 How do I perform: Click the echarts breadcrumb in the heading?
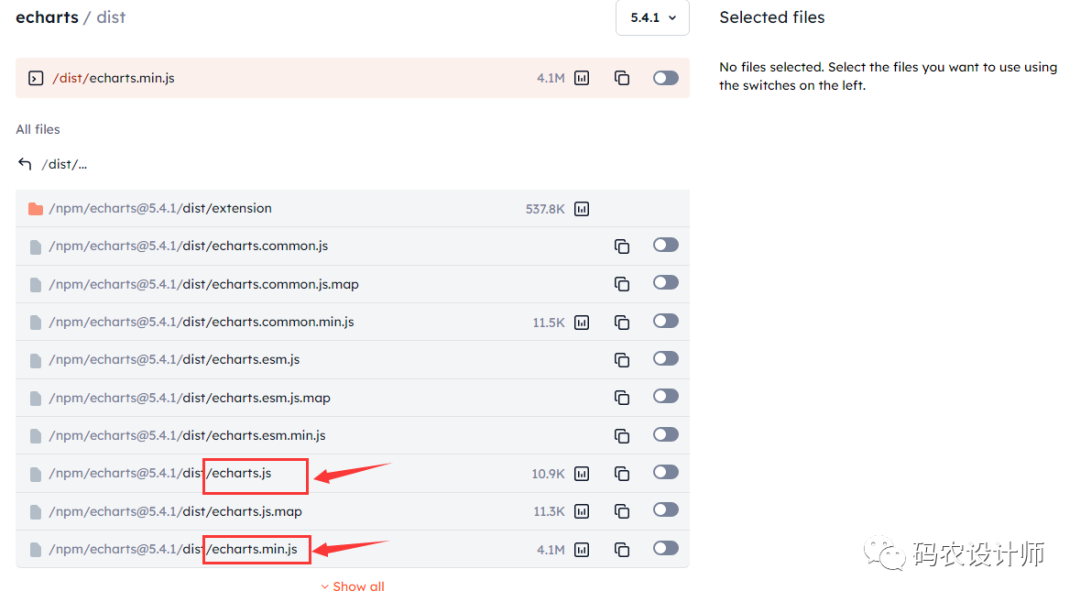(47, 18)
